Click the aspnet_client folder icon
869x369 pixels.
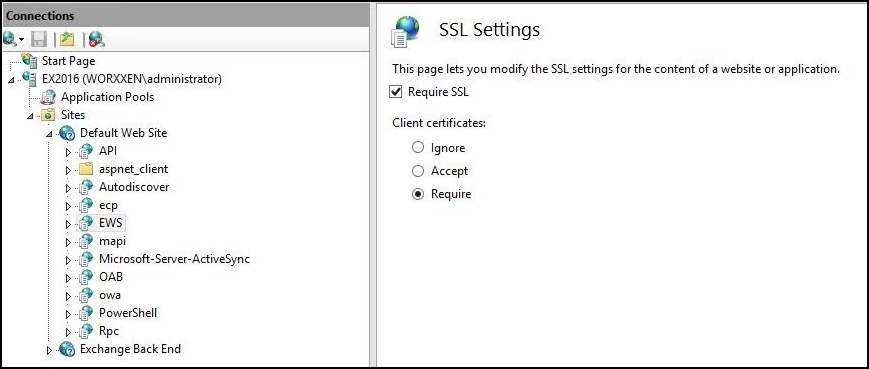coord(85,169)
